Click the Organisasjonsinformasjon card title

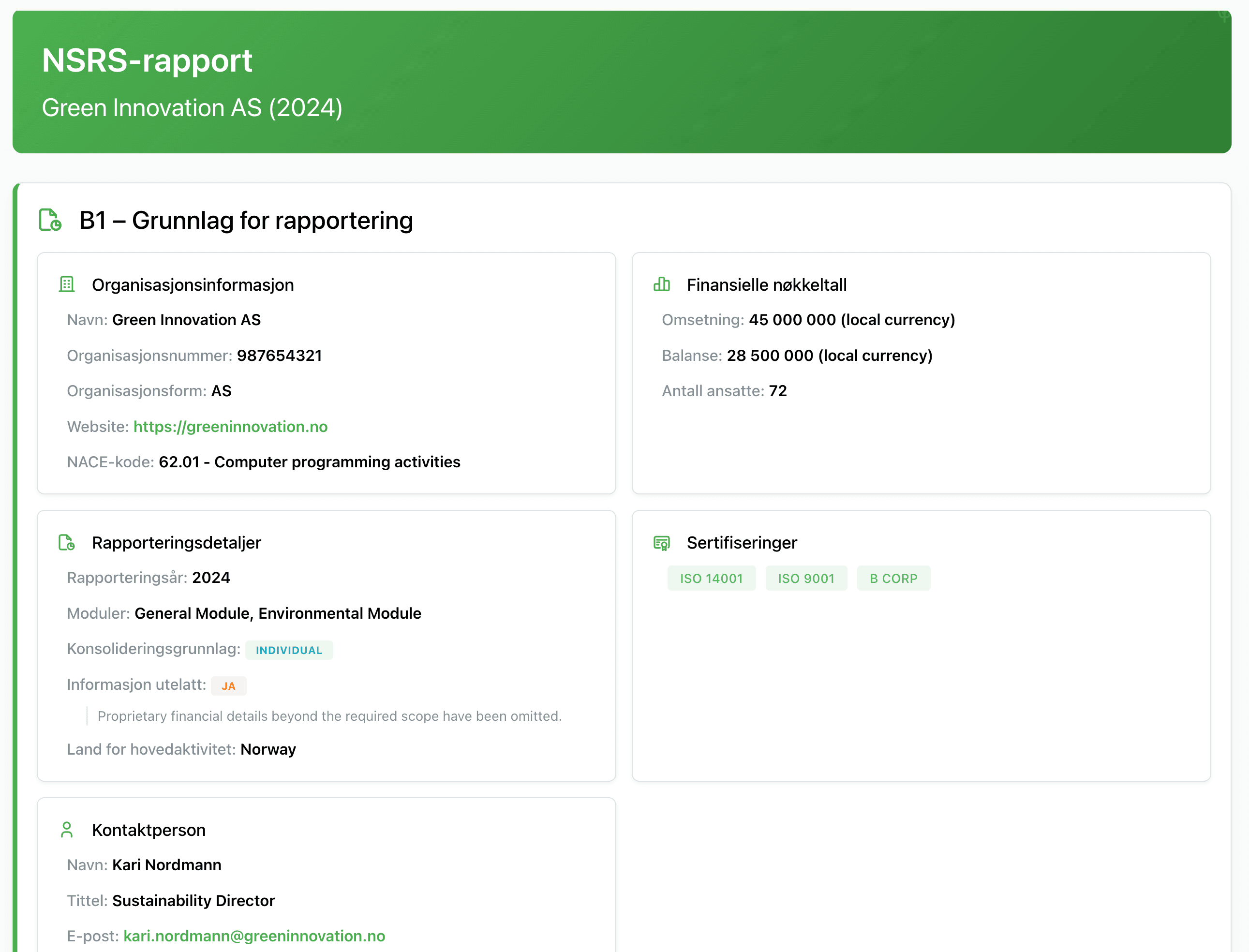[x=193, y=284]
